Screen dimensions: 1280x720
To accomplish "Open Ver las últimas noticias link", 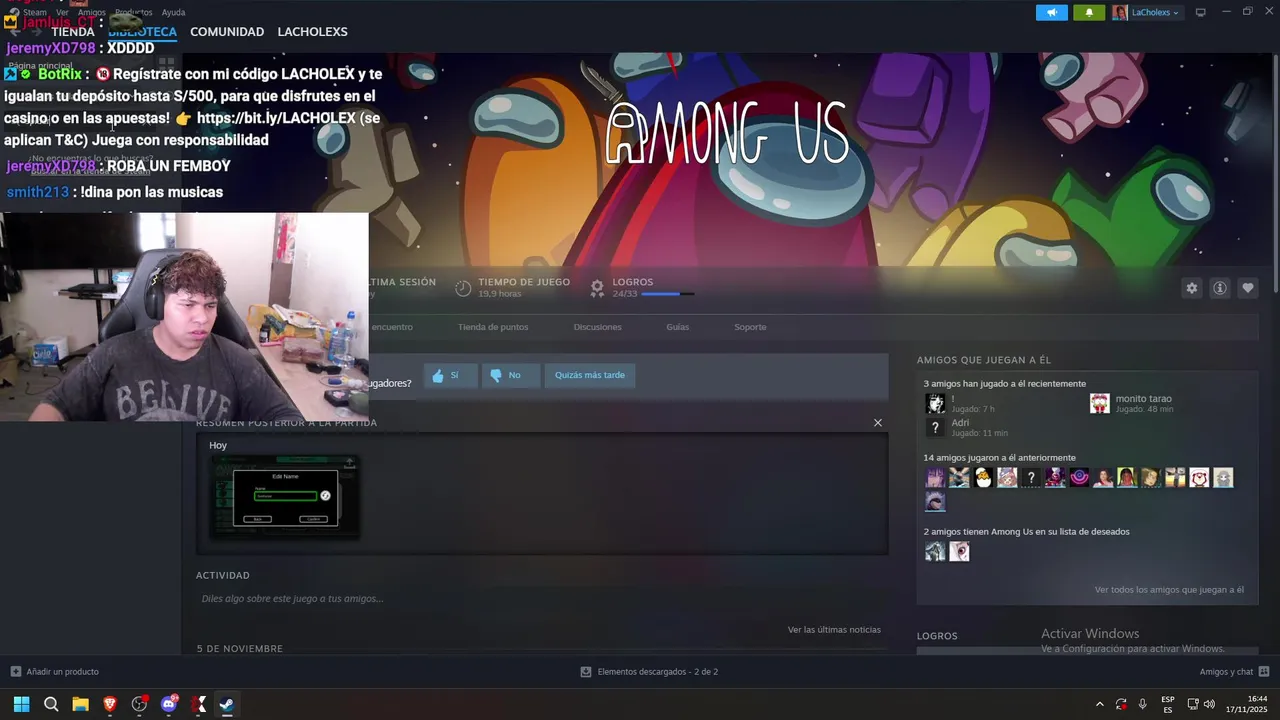I will point(834,629).
